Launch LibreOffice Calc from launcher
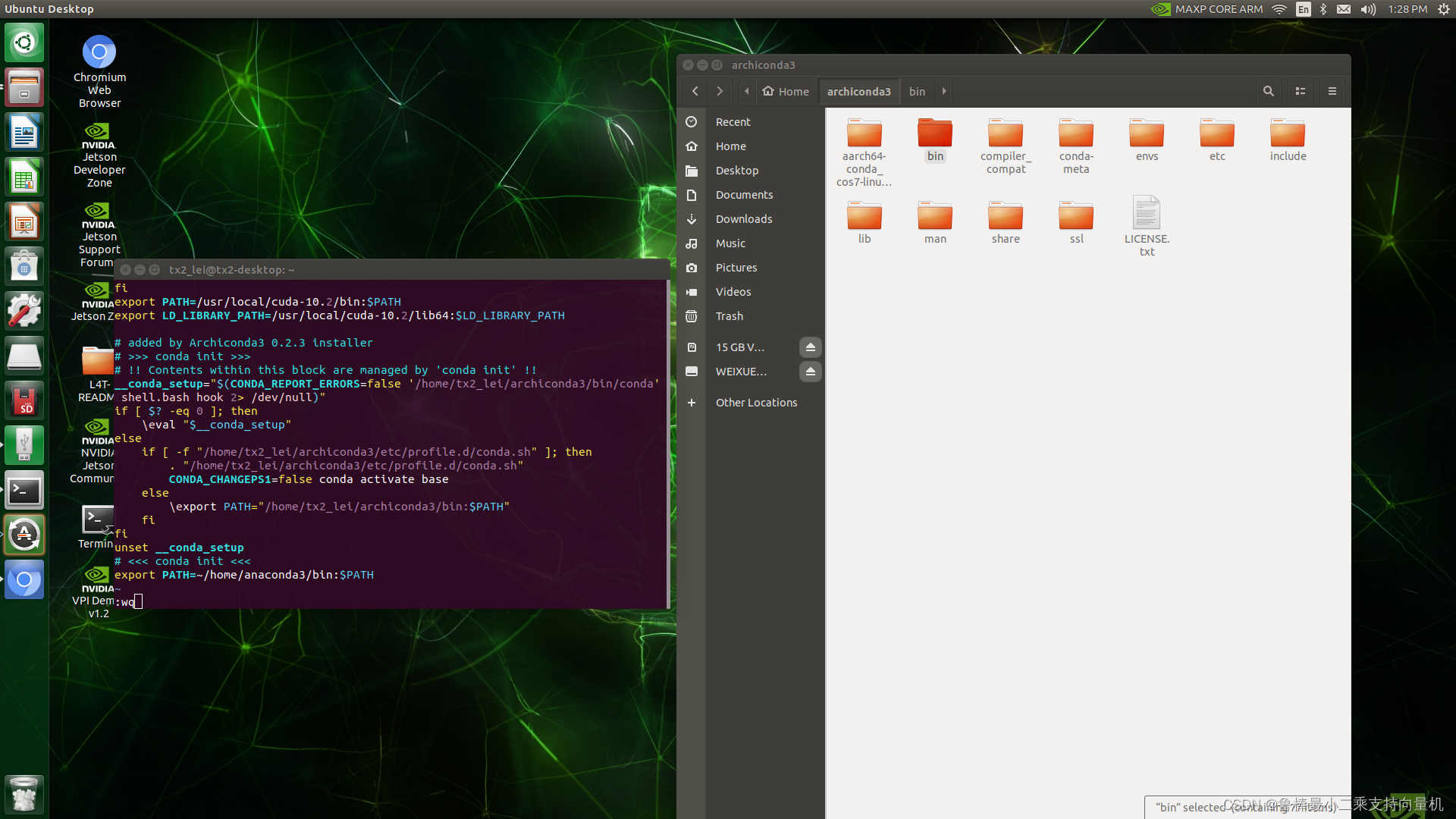 click(x=24, y=177)
